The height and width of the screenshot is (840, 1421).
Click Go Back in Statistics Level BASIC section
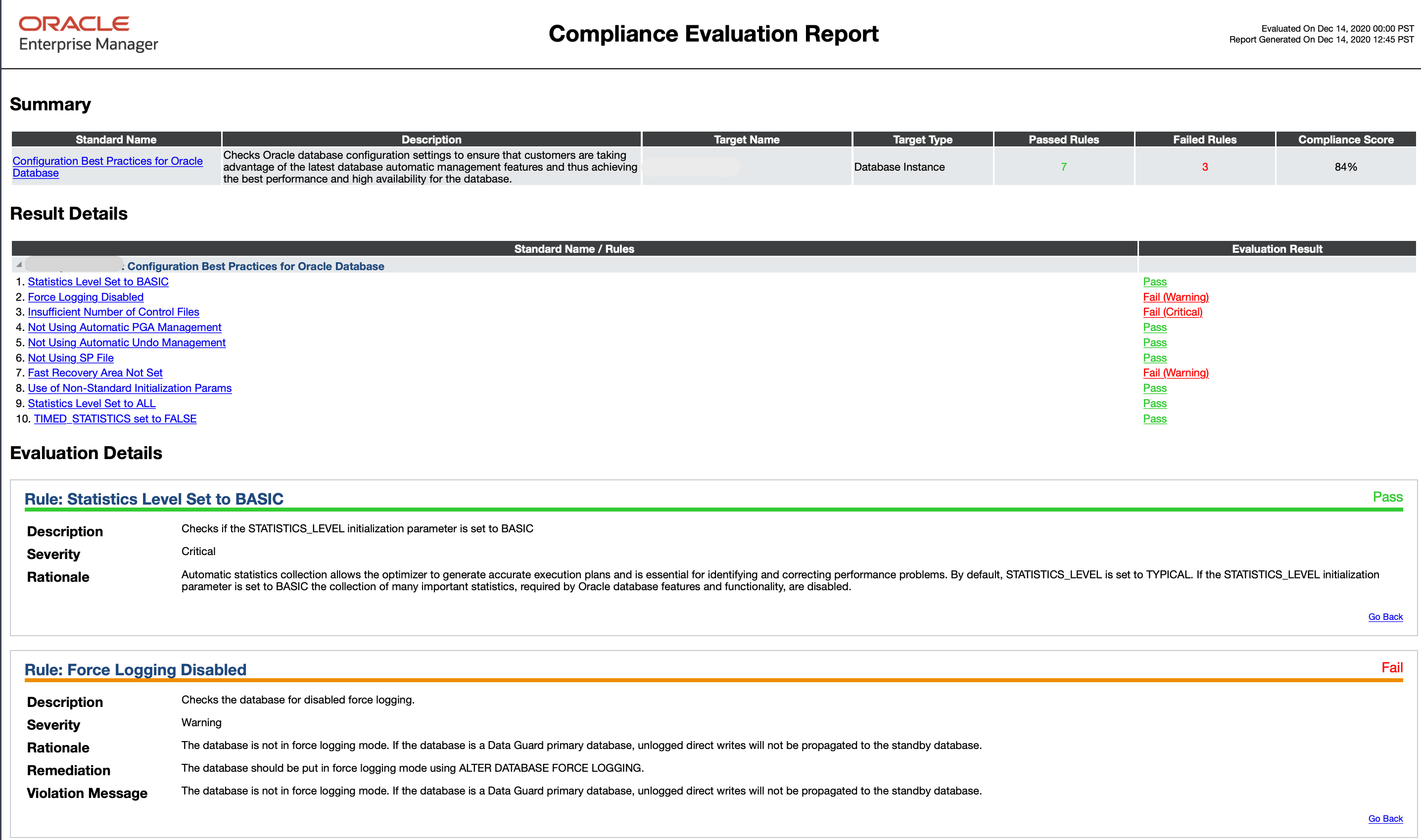(x=1385, y=617)
